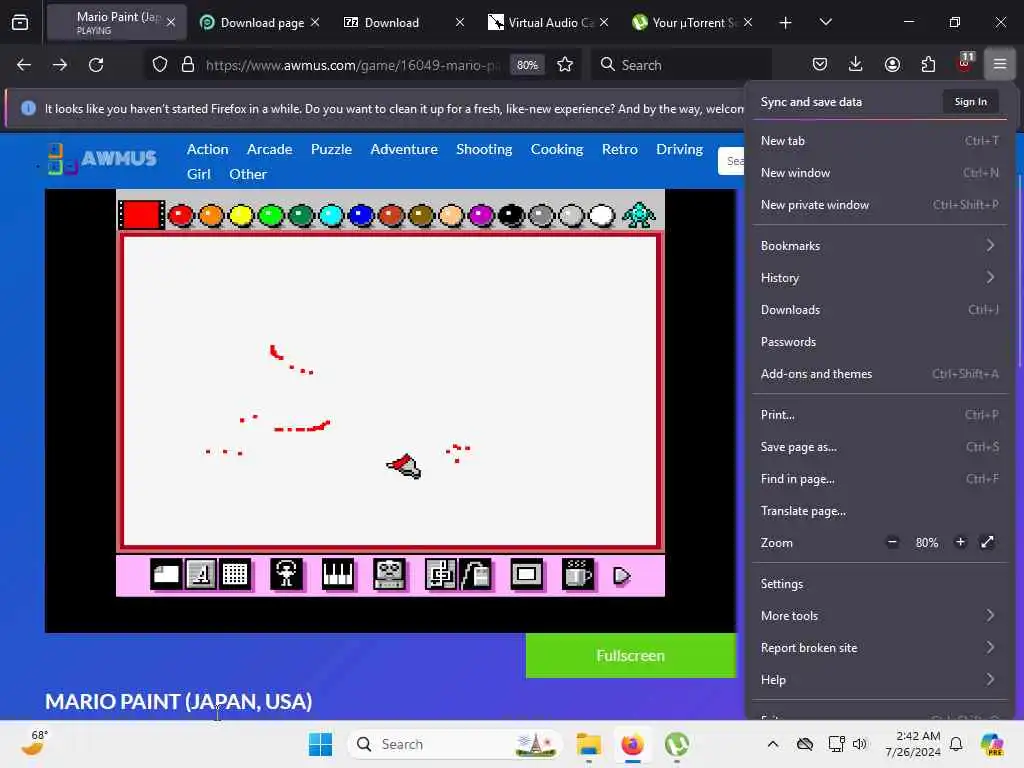The height and width of the screenshot is (768, 1024).
Task: Open the Firefox account icon
Action: 892,64
